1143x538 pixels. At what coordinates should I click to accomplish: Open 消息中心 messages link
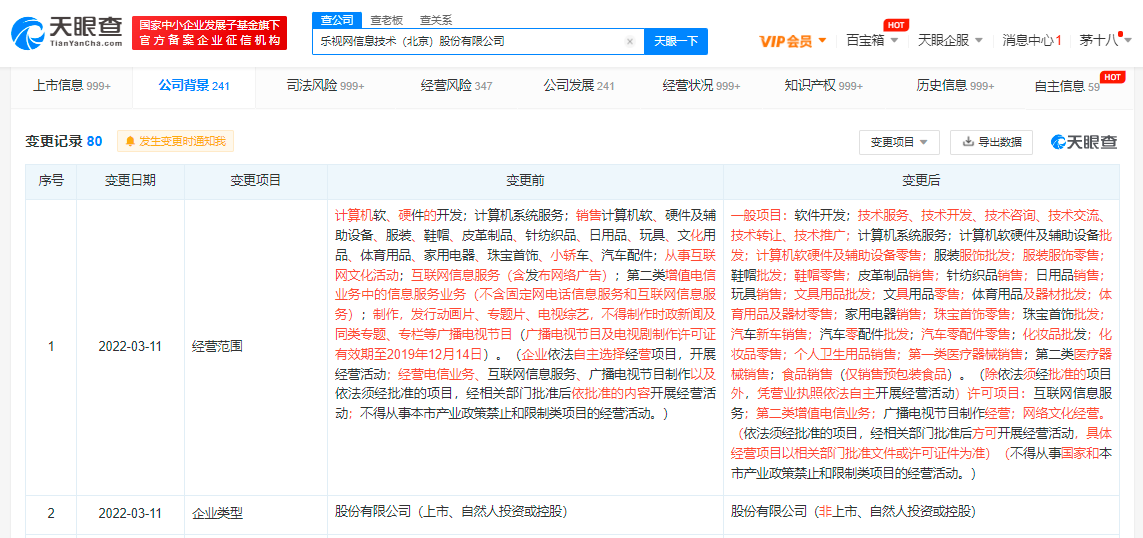click(1031, 40)
